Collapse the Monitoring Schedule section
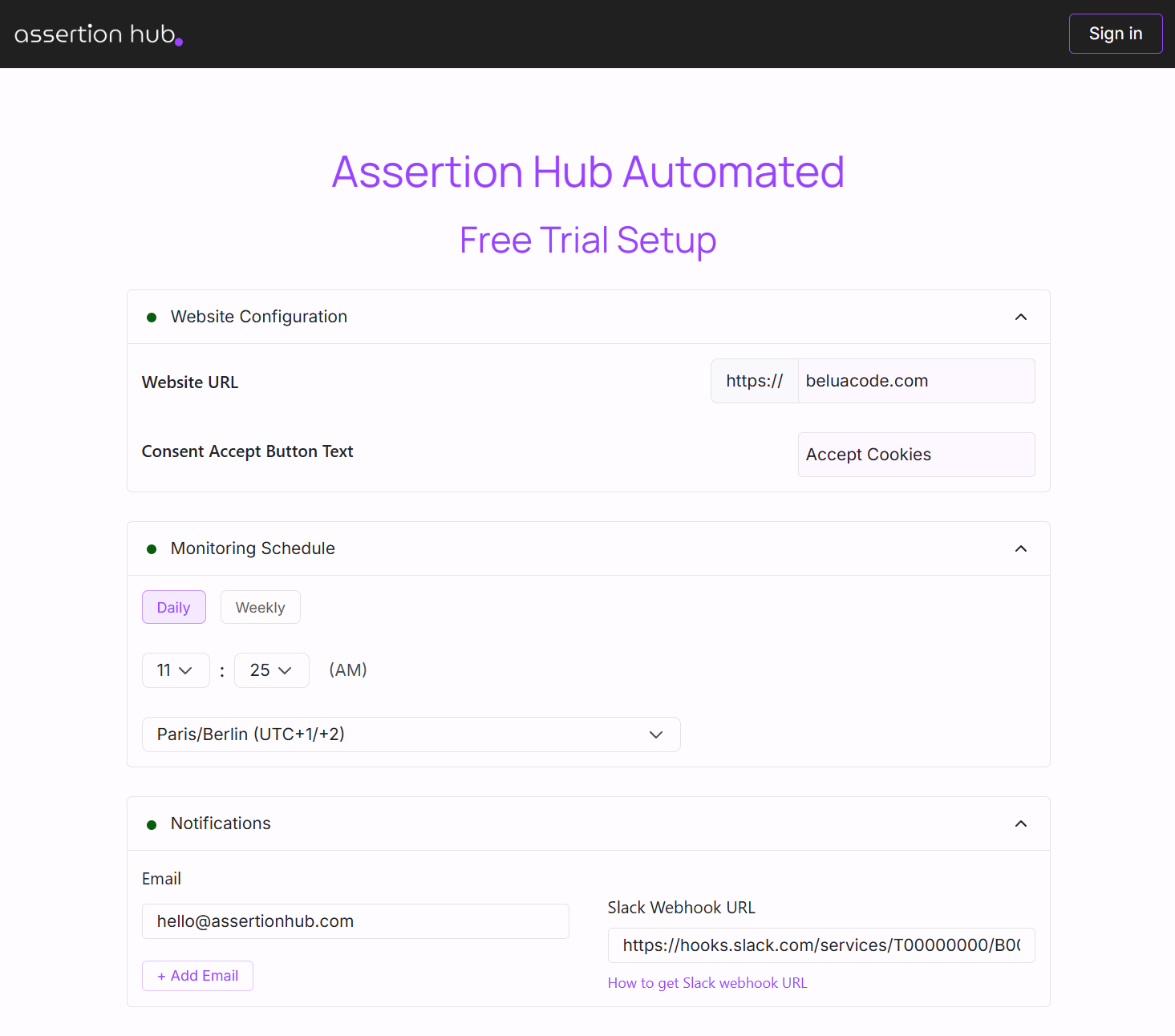 [x=1020, y=548]
